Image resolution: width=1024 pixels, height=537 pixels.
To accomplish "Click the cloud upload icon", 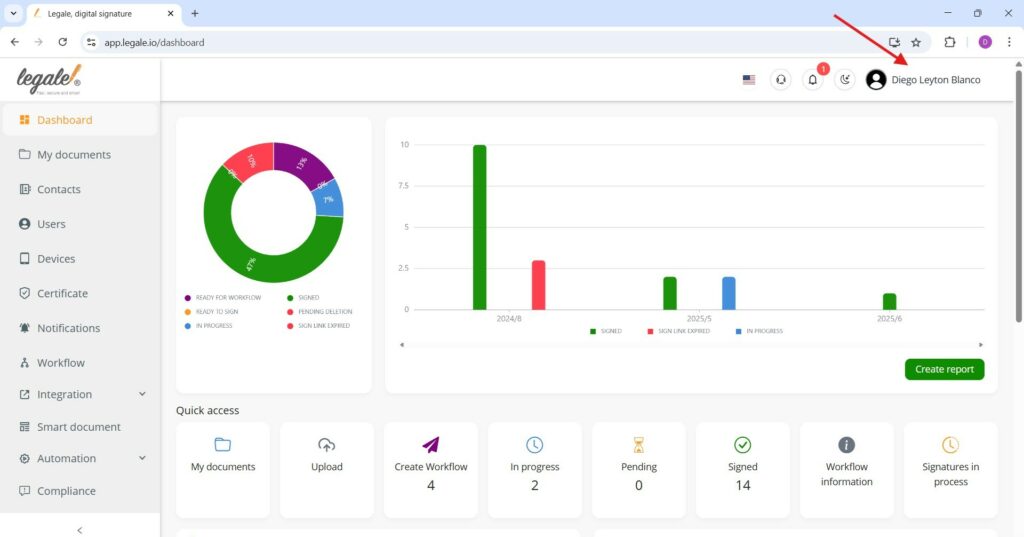I will coord(327,445).
